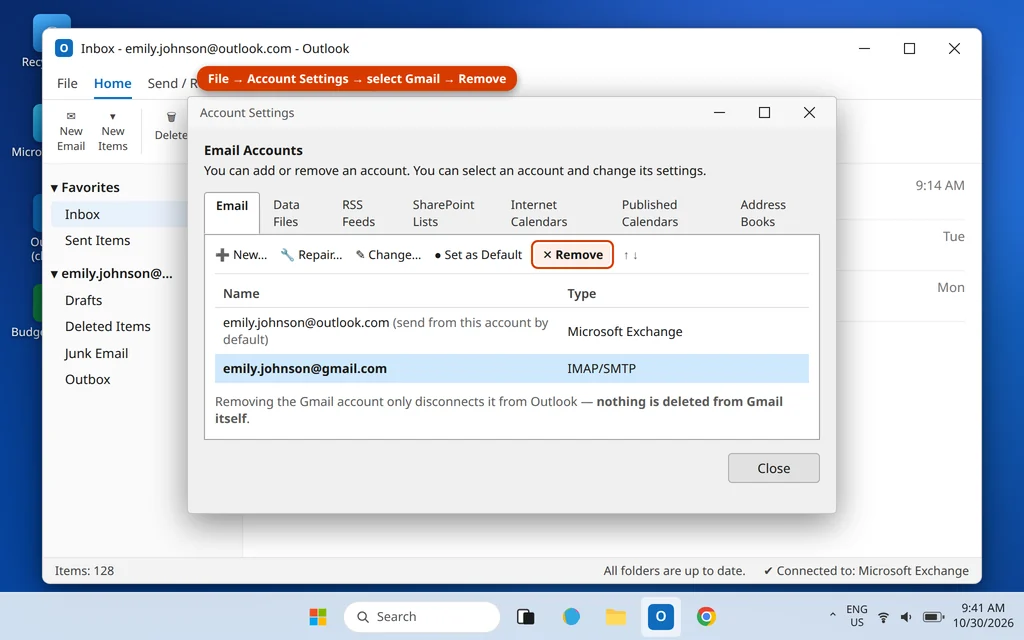
Task: Open the Sent Items folder
Action: [97, 240]
